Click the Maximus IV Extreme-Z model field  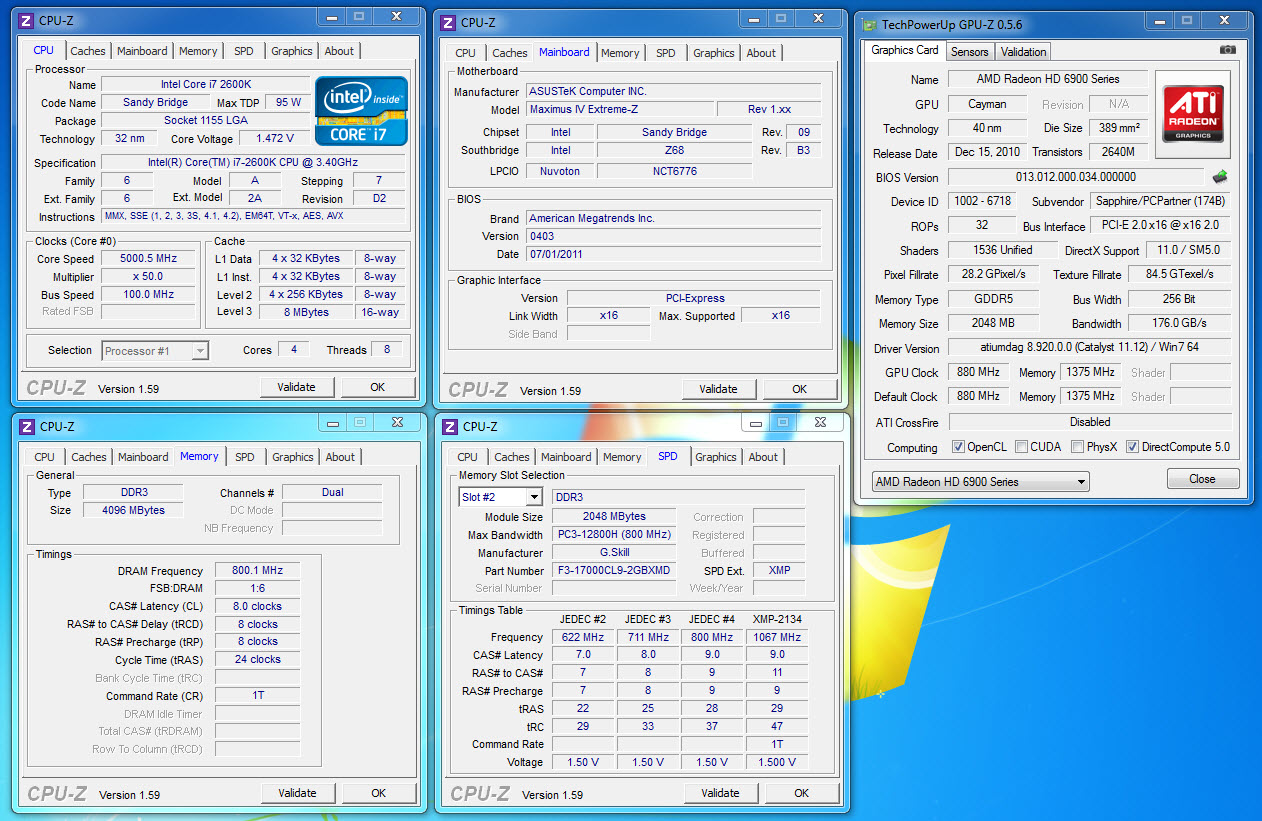pyautogui.click(x=619, y=109)
